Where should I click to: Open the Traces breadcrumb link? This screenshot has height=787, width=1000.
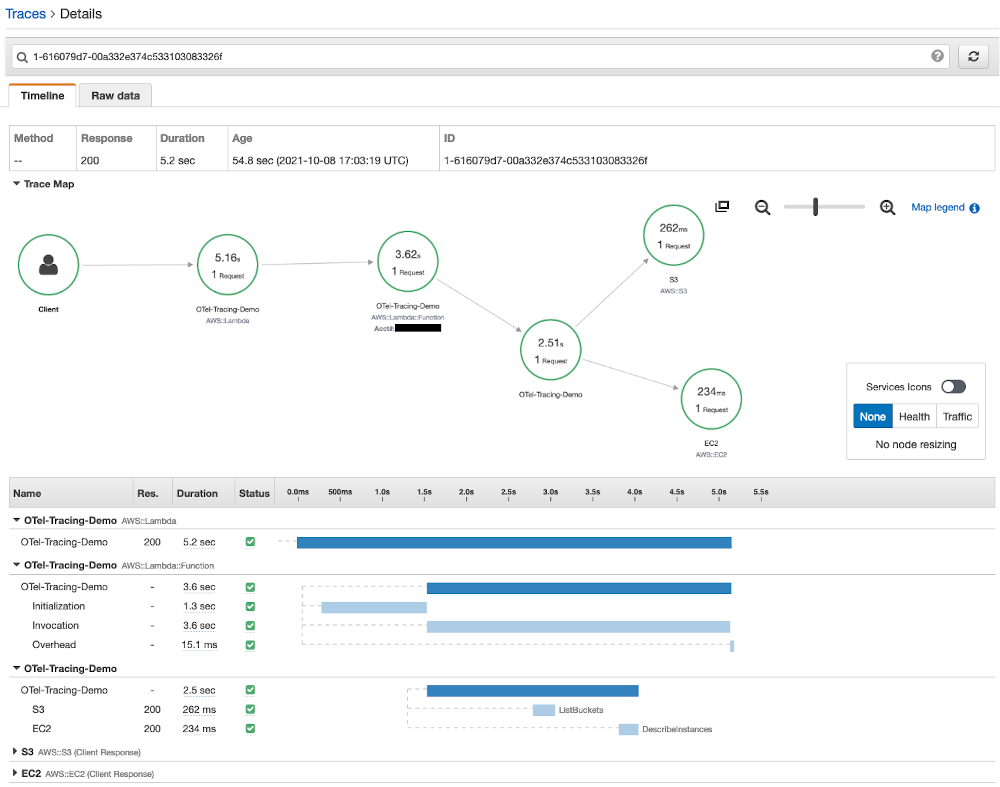(25, 13)
